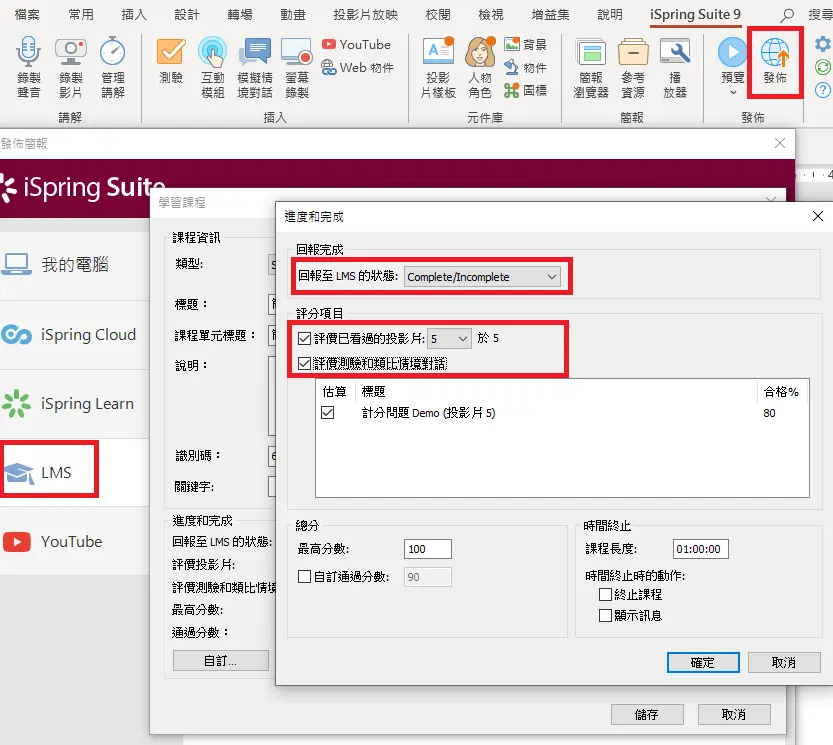The height and width of the screenshot is (745, 833).
Task: Expand the 預覽 dropdown arrow
Action: (x=732, y=93)
